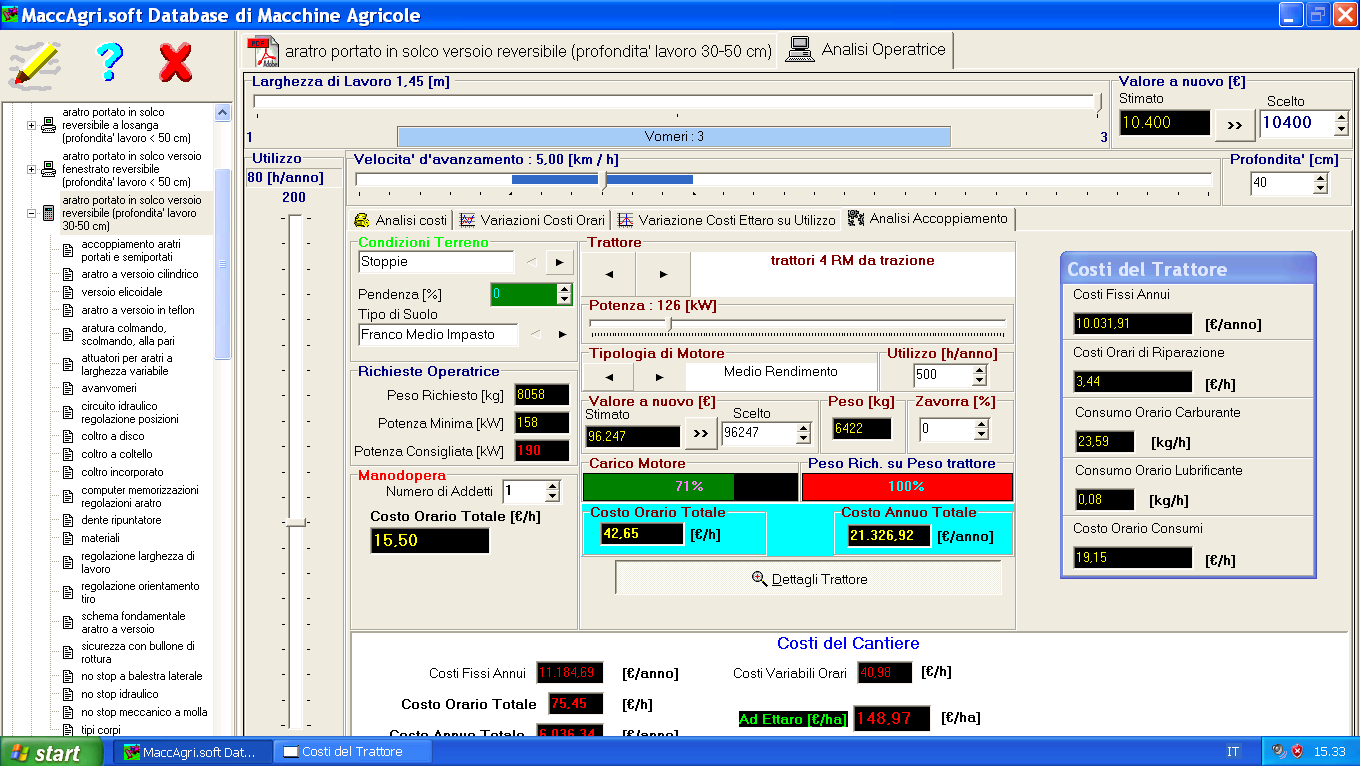Select previous tractor type arrow
The width and height of the screenshot is (1360, 766).
(x=609, y=274)
